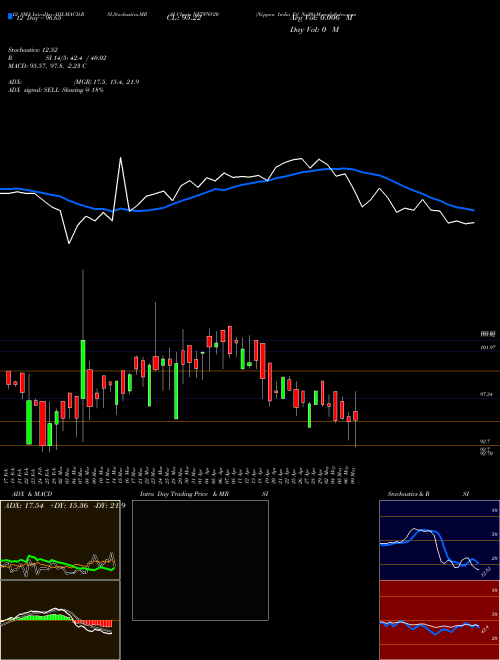Click the 'Intra Day Trading Price & MR' title

(x=184, y=494)
